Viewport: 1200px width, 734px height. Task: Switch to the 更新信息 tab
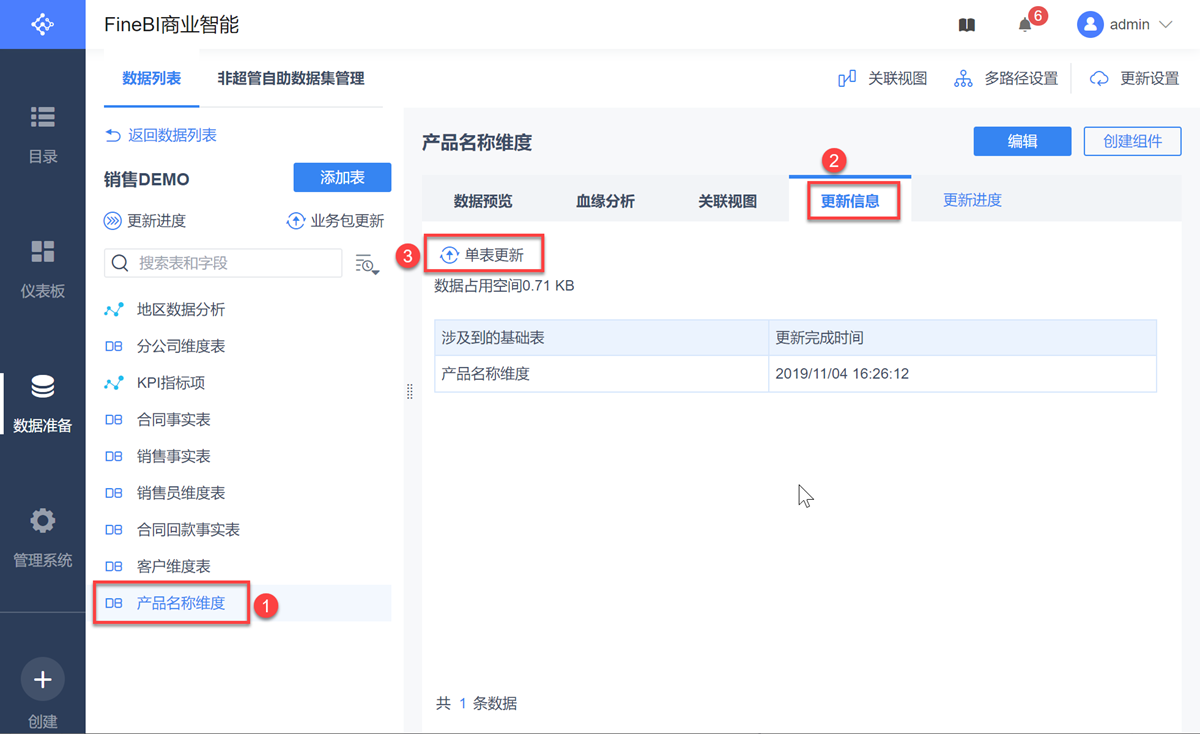pyautogui.click(x=850, y=200)
